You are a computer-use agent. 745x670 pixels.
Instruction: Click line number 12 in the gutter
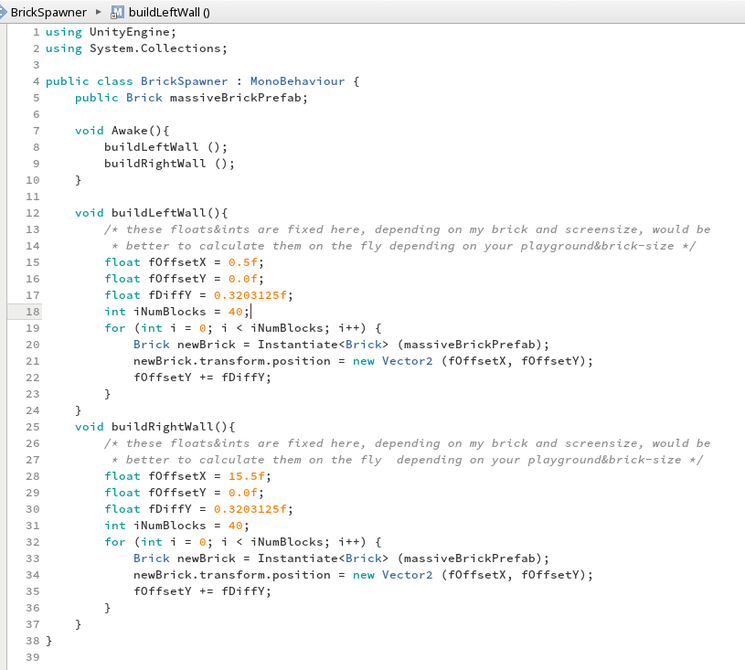(33, 213)
